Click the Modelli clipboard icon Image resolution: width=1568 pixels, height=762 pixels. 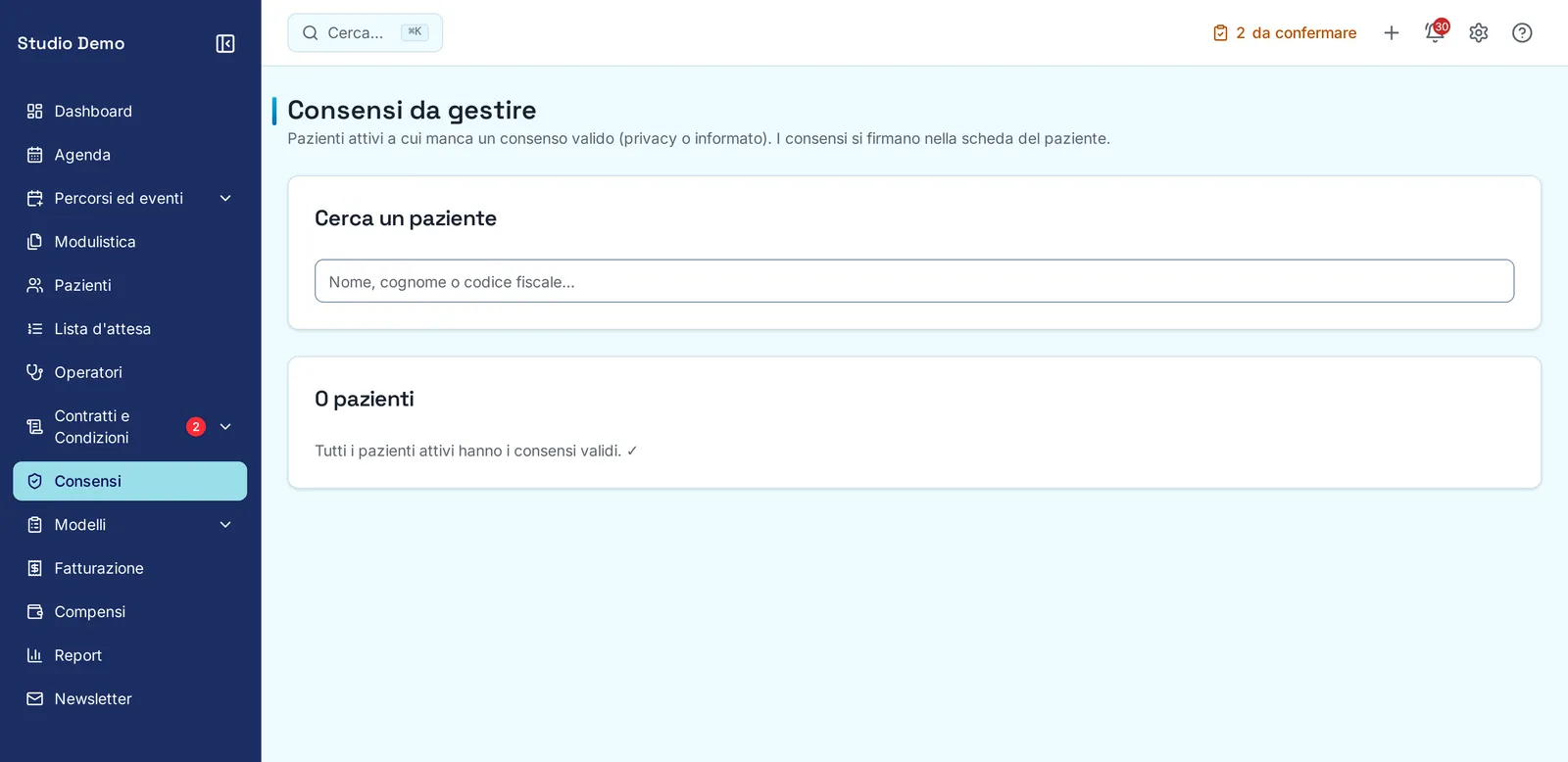(35, 525)
